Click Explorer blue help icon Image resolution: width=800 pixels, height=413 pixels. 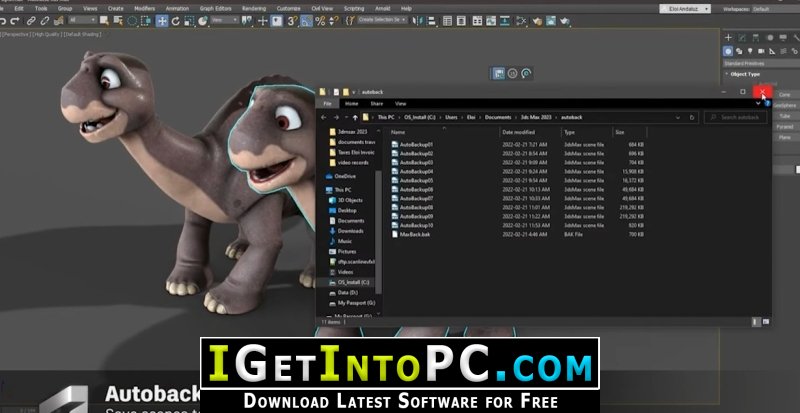[x=767, y=104]
